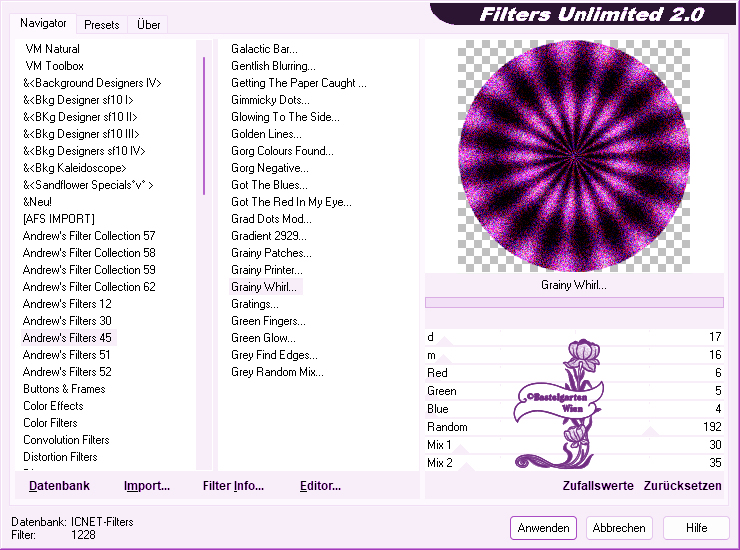Choose Gorg Negative... filter
This screenshot has height=550, width=740.
(x=269, y=168)
